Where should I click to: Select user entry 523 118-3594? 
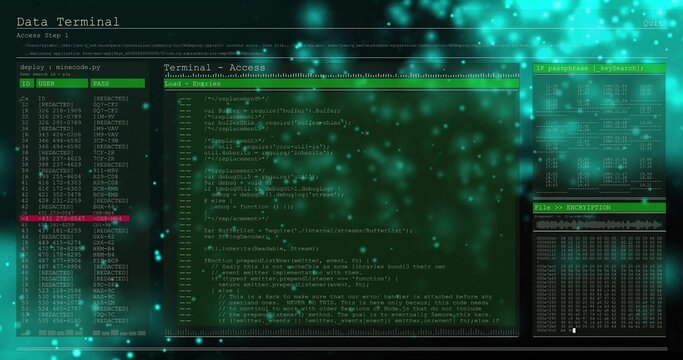point(60,291)
